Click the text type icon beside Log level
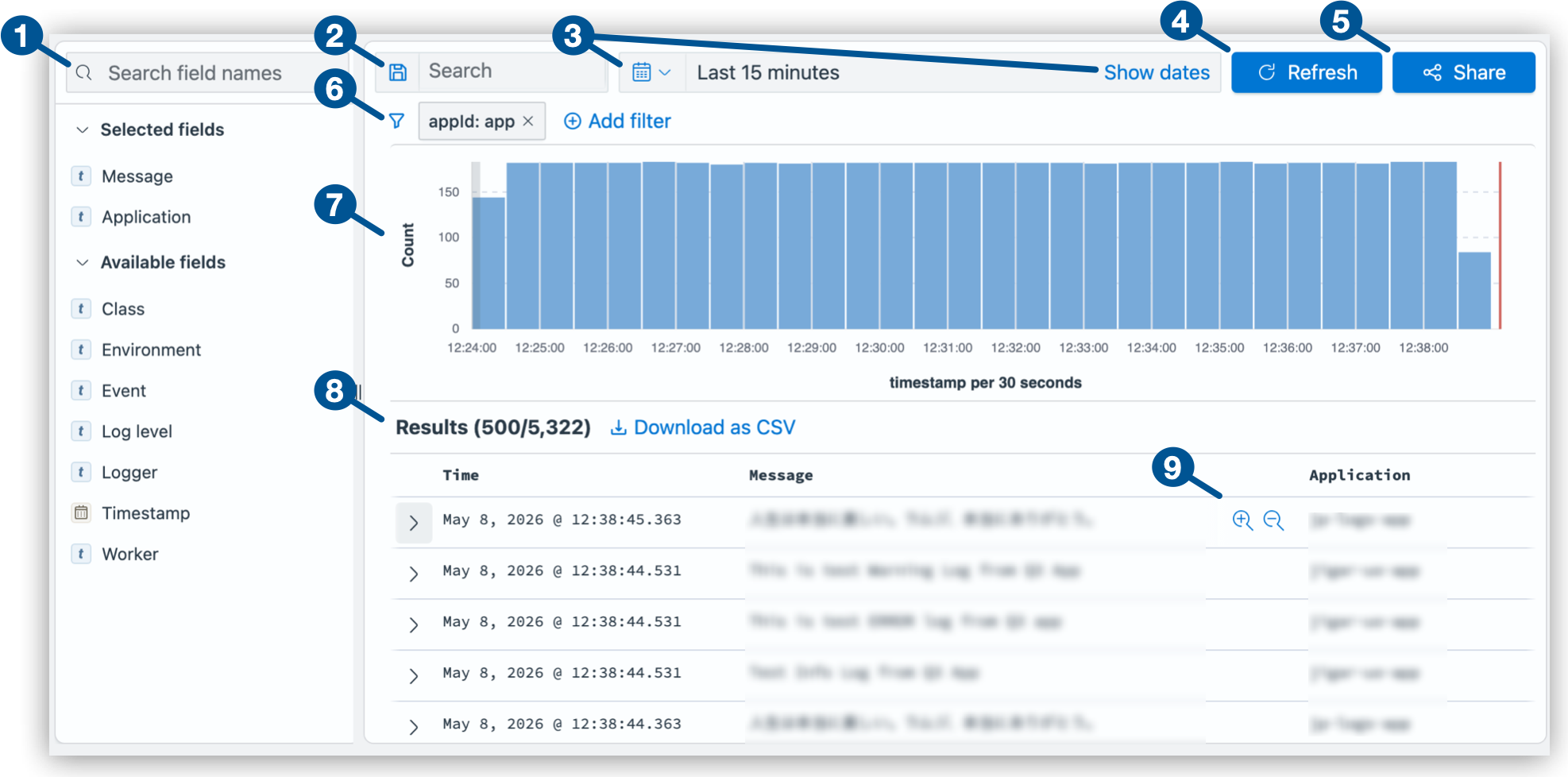 coord(81,431)
